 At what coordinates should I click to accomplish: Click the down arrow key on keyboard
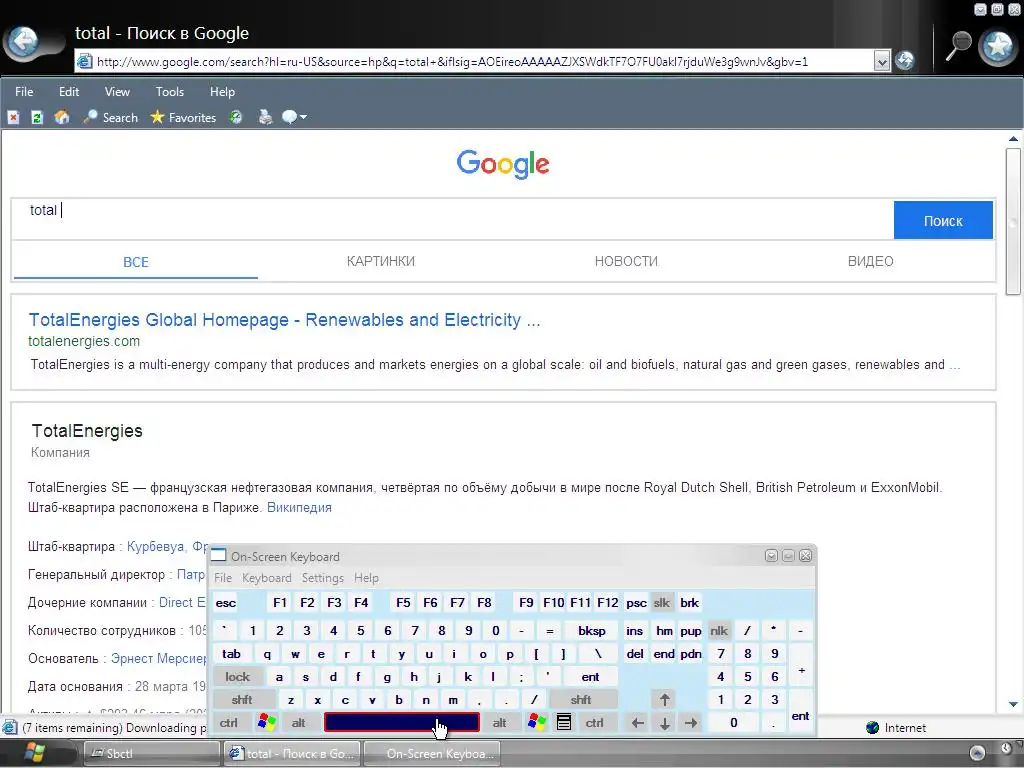click(664, 723)
